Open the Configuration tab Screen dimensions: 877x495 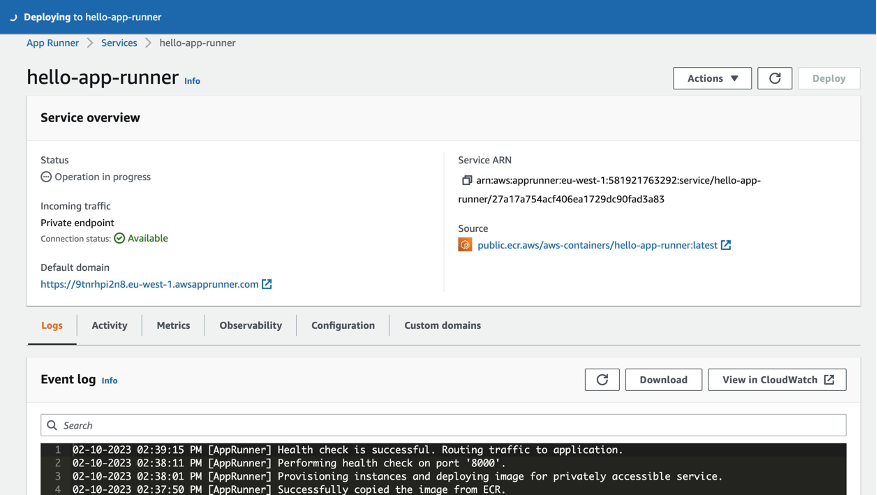tap(343, 326)
